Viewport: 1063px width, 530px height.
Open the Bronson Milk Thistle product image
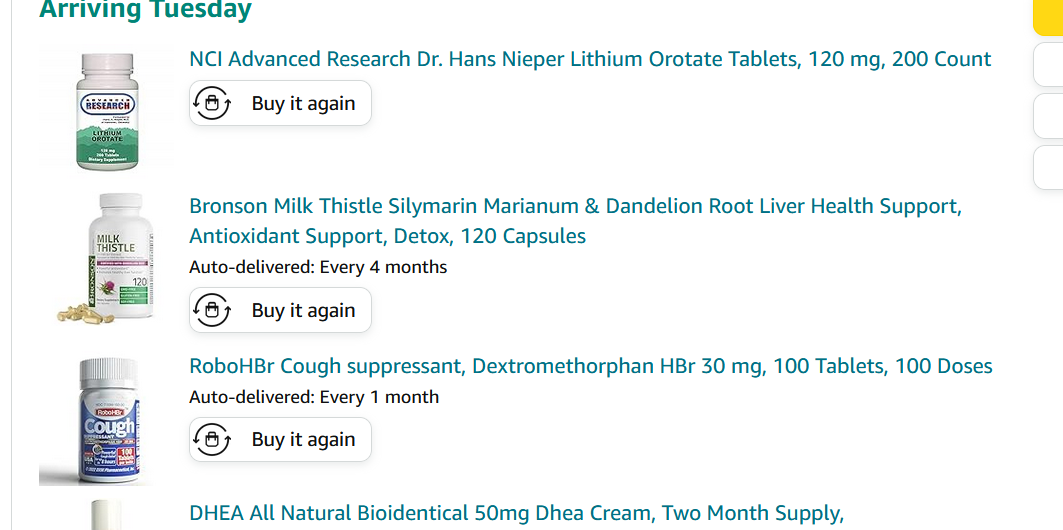pyautogui.click(x=106, y=258)
